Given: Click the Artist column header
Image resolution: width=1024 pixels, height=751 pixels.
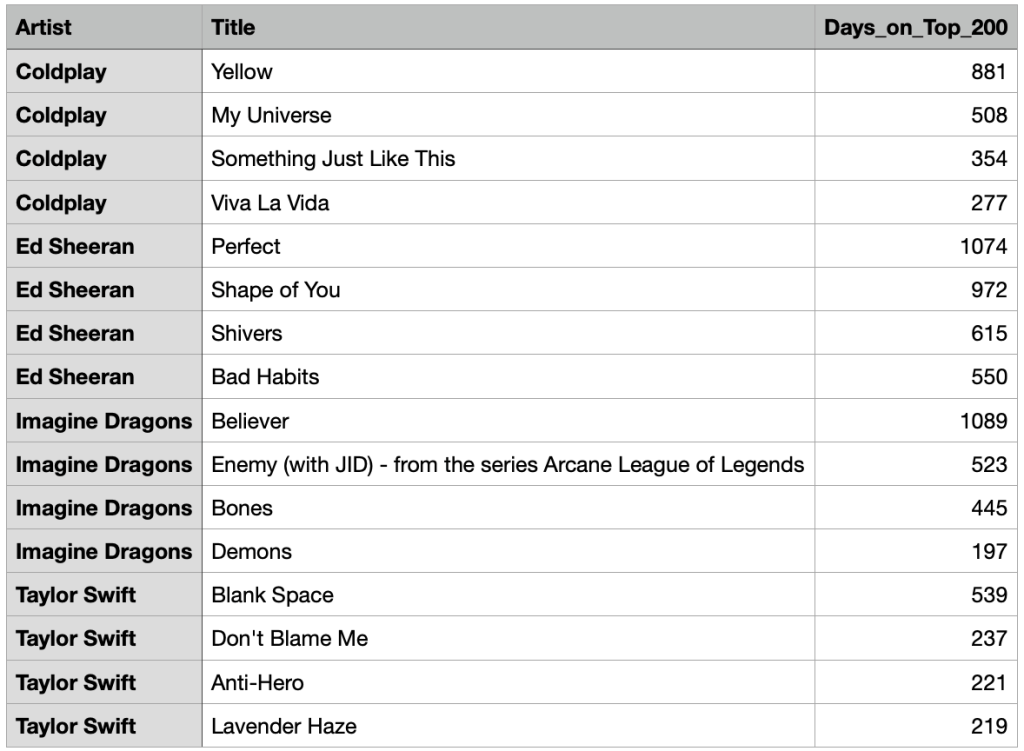Looking at the screenshot, I should point(44,28).
